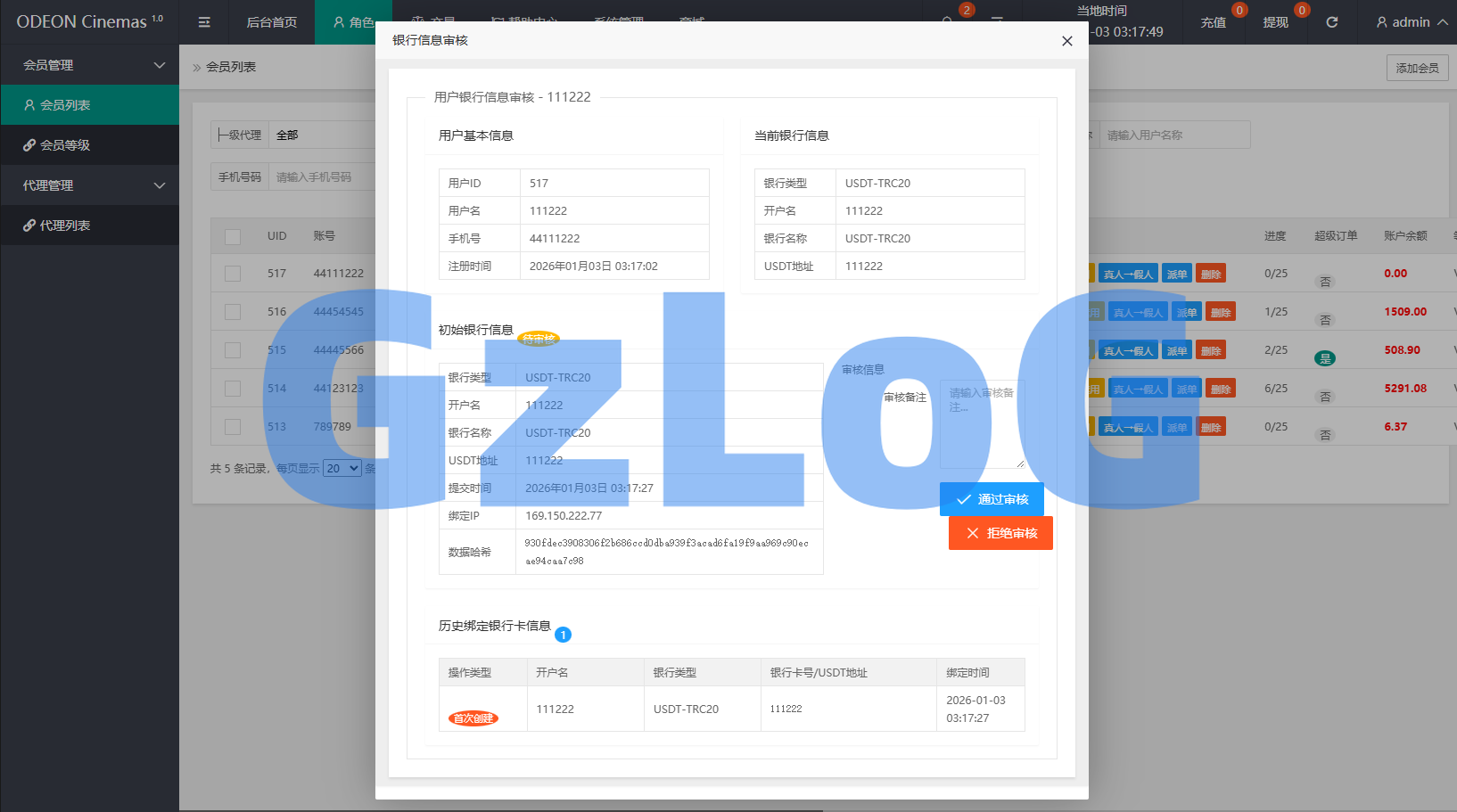Click the sidebar collapse hamburger icon

[204, 22]
